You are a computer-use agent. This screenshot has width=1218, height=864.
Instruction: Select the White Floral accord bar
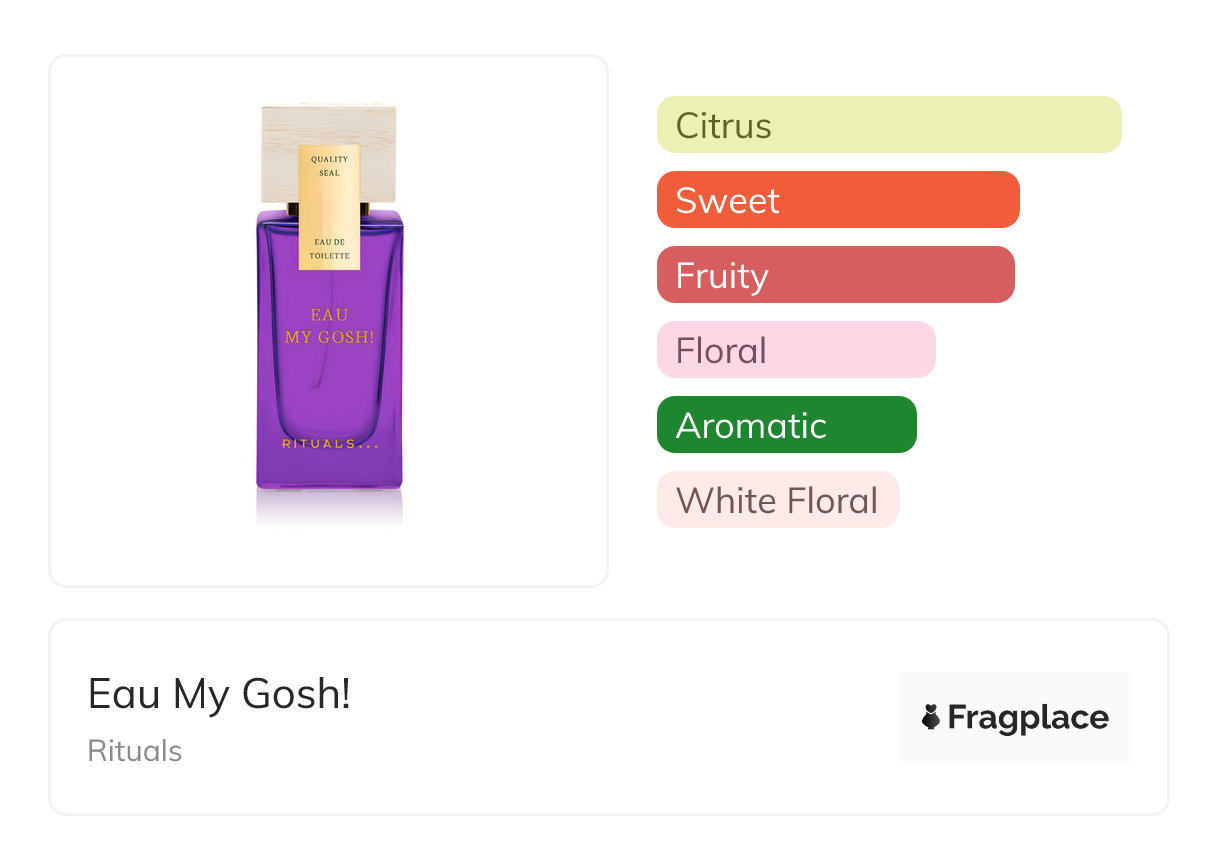pyautogui.click(x=777, y=500)
